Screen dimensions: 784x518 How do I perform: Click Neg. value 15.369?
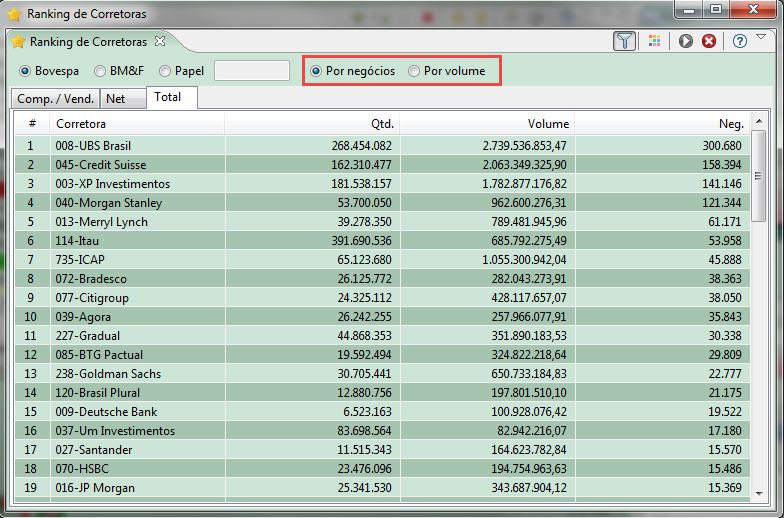click(725, 488)
